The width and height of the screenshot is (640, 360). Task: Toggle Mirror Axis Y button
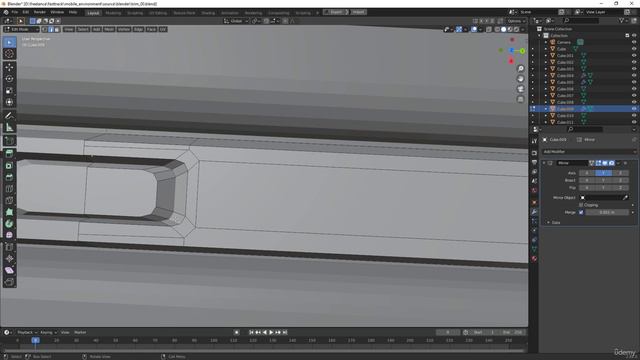click(603, 173)
